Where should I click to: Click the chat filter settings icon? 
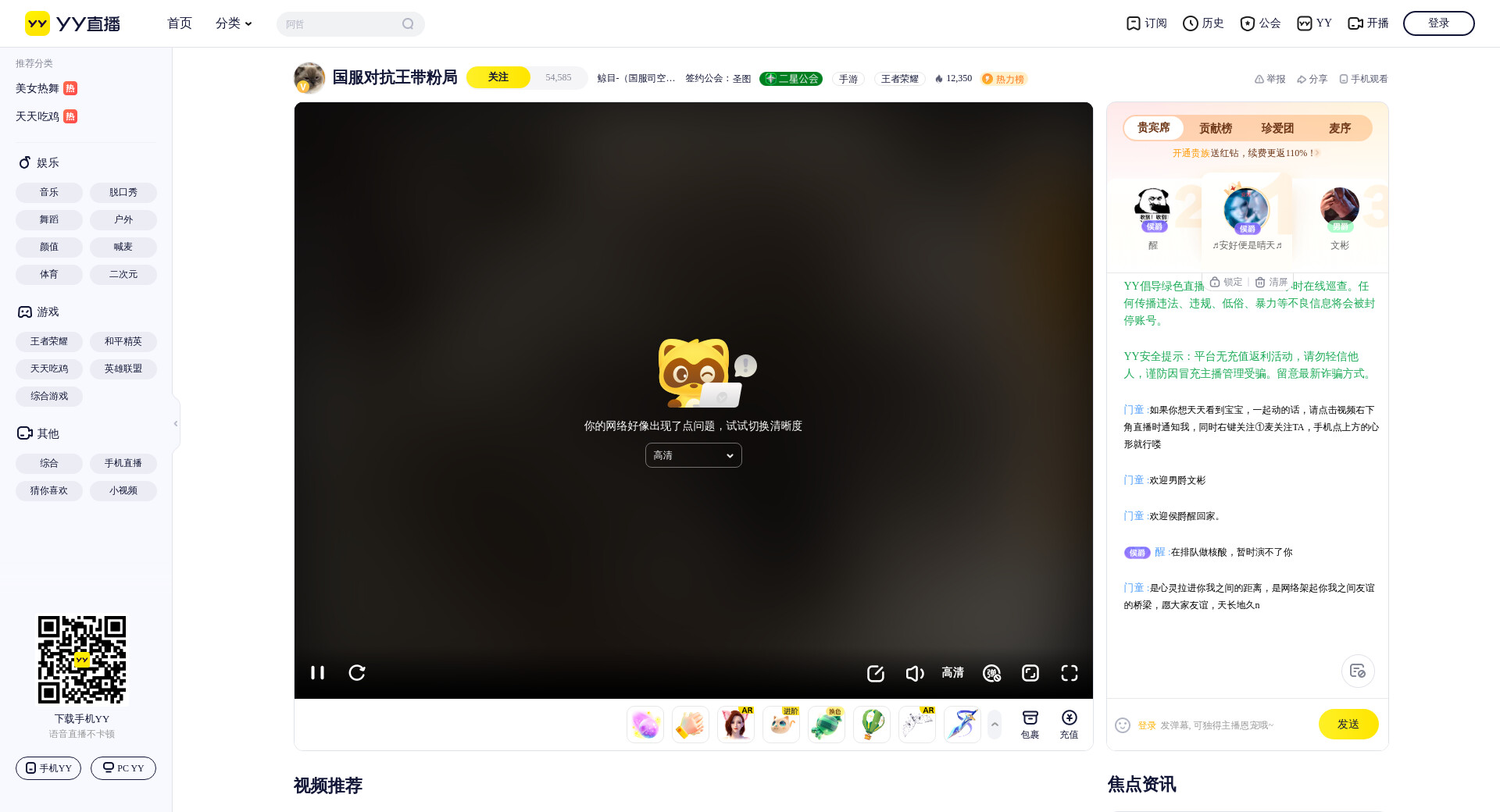click(1358, 671)
